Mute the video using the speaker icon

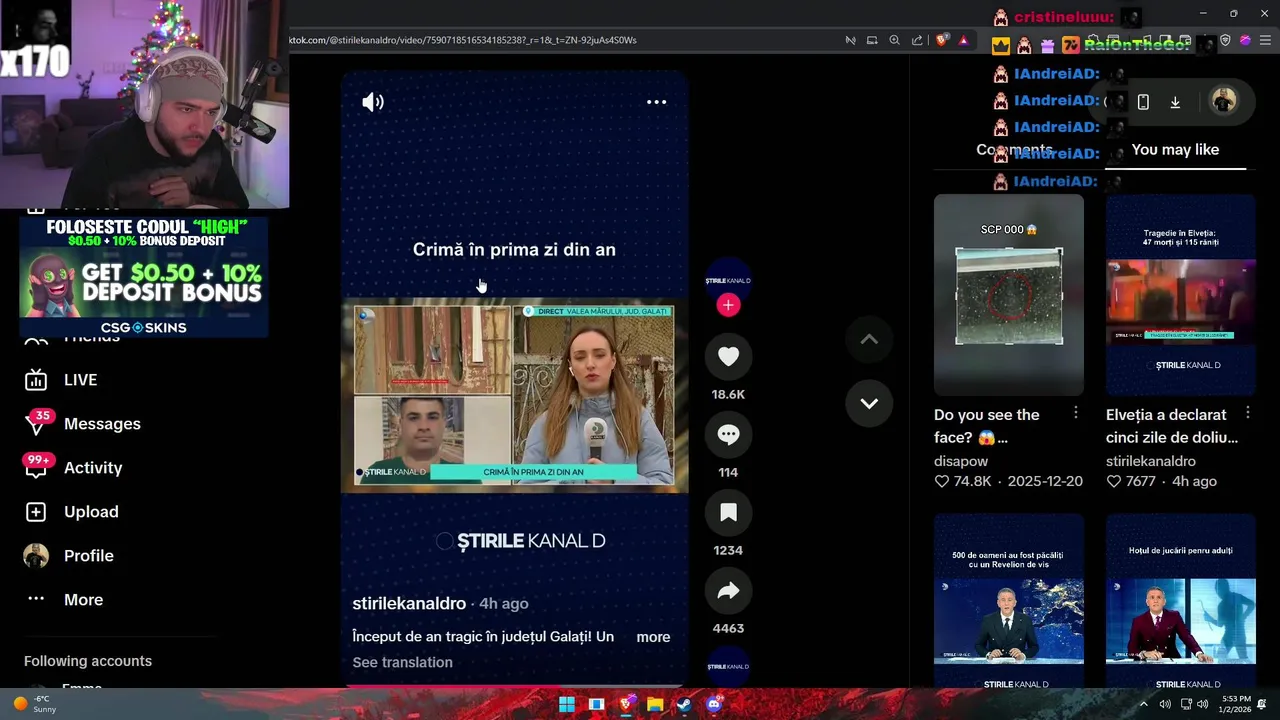click(373, 102)
